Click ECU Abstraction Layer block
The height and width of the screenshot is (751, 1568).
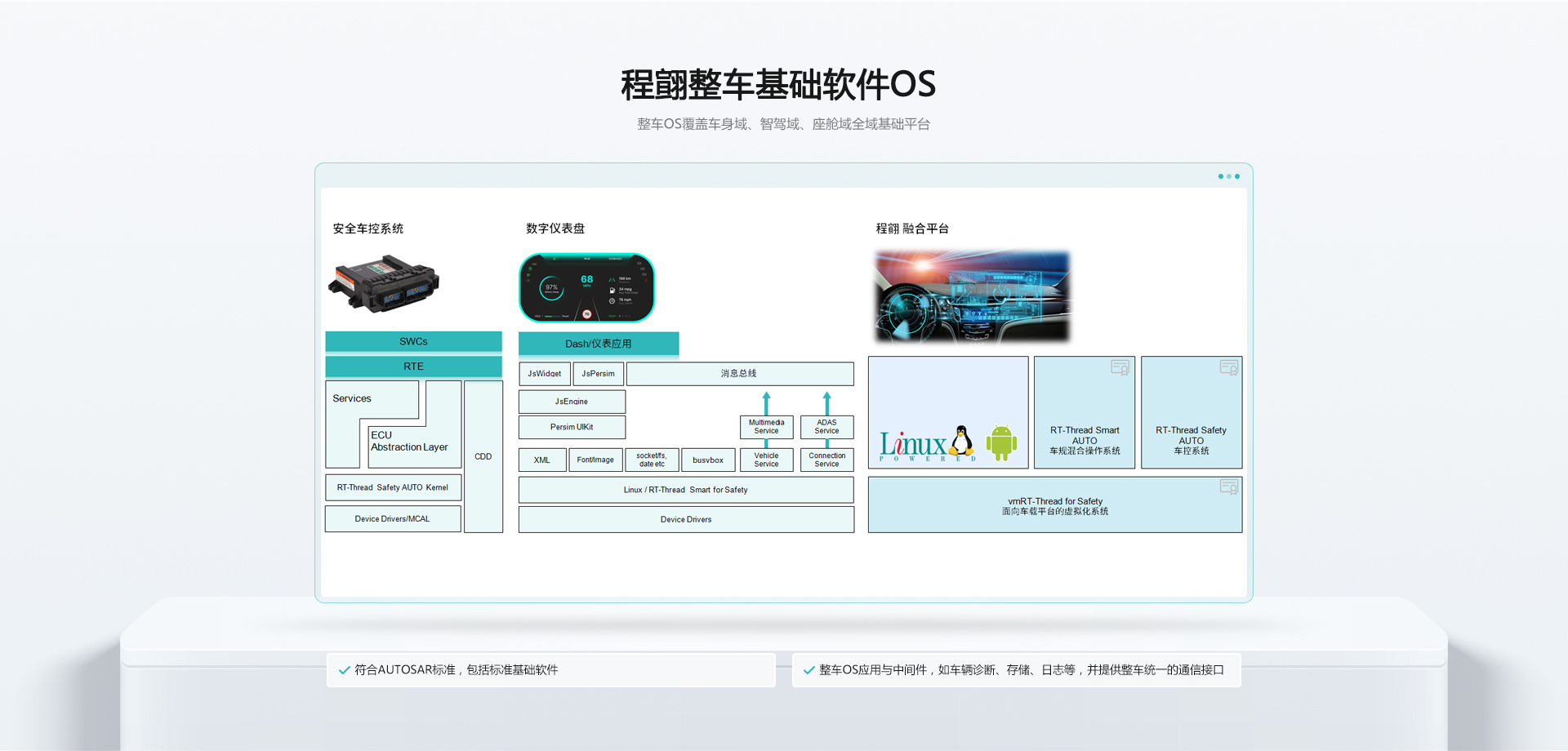tap(409, 441)
